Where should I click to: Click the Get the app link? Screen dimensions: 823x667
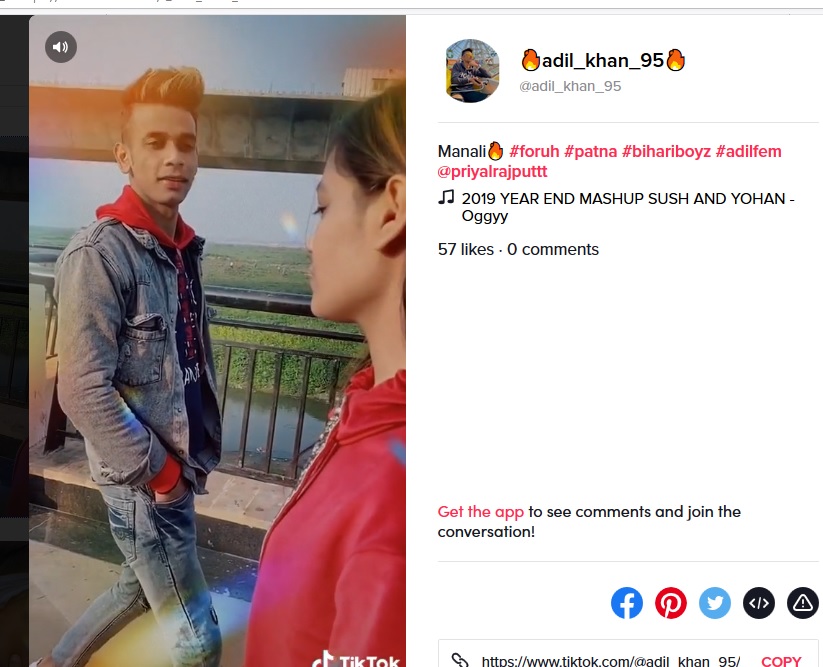[481, 512]
